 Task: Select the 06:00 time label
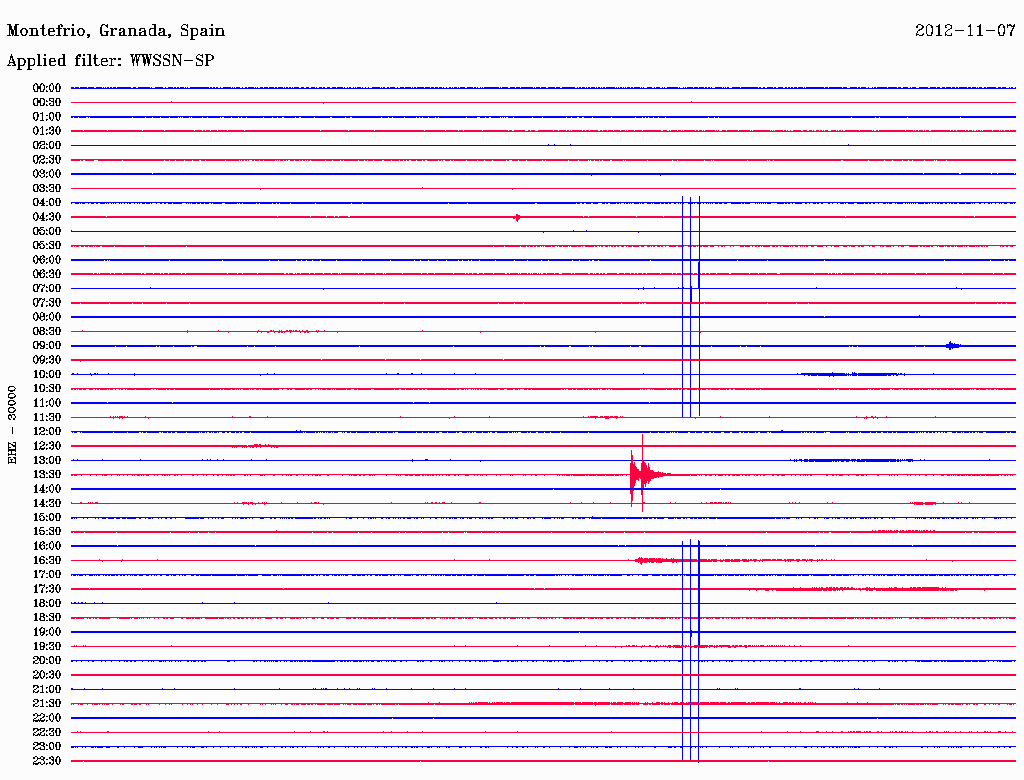(47, 259)
